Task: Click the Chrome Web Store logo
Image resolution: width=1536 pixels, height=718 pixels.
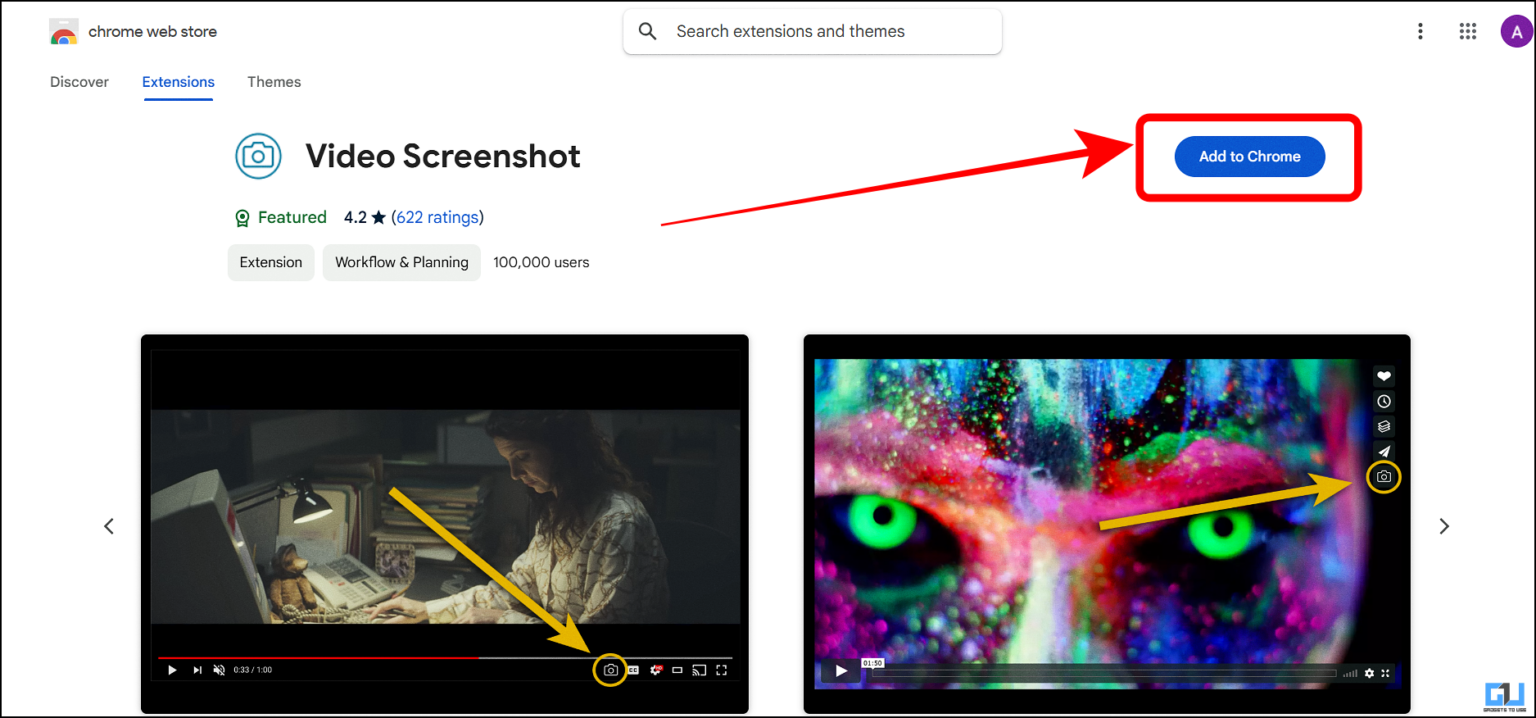Action: [64, 31]
